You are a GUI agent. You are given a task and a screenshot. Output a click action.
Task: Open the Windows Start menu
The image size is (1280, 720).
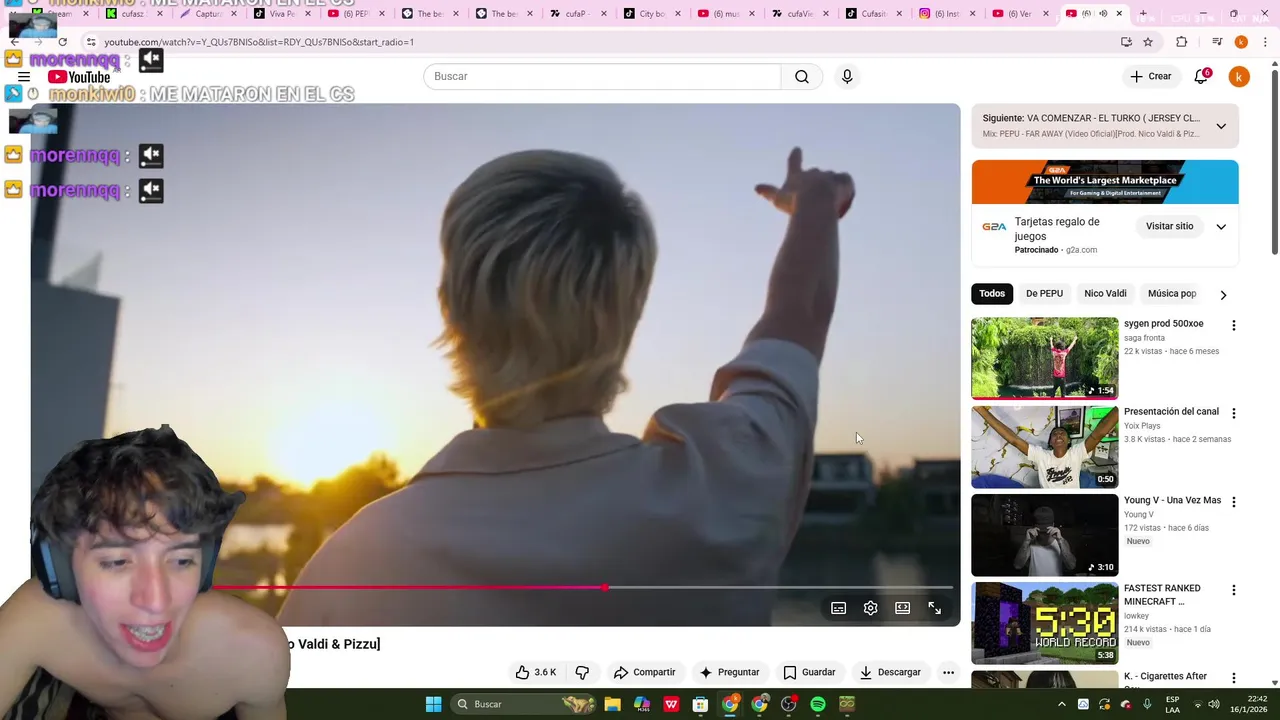pyautogui.click(x=433, y=704)
